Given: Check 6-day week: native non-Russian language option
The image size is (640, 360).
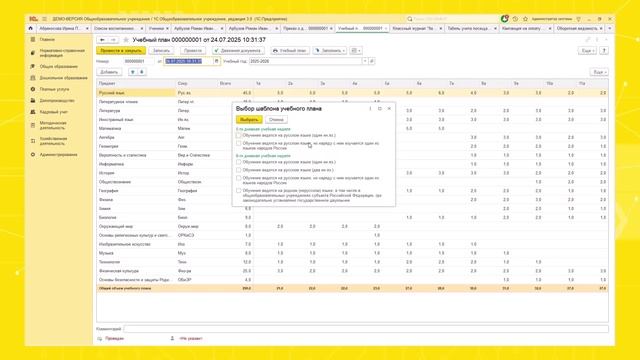Looking at the screenshot, I should click(x=239, y=191).
